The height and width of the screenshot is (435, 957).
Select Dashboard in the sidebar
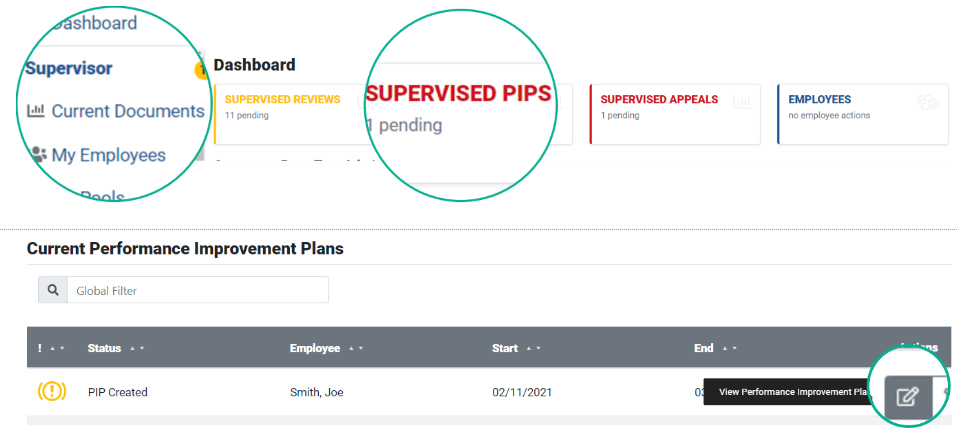(94, 23)
